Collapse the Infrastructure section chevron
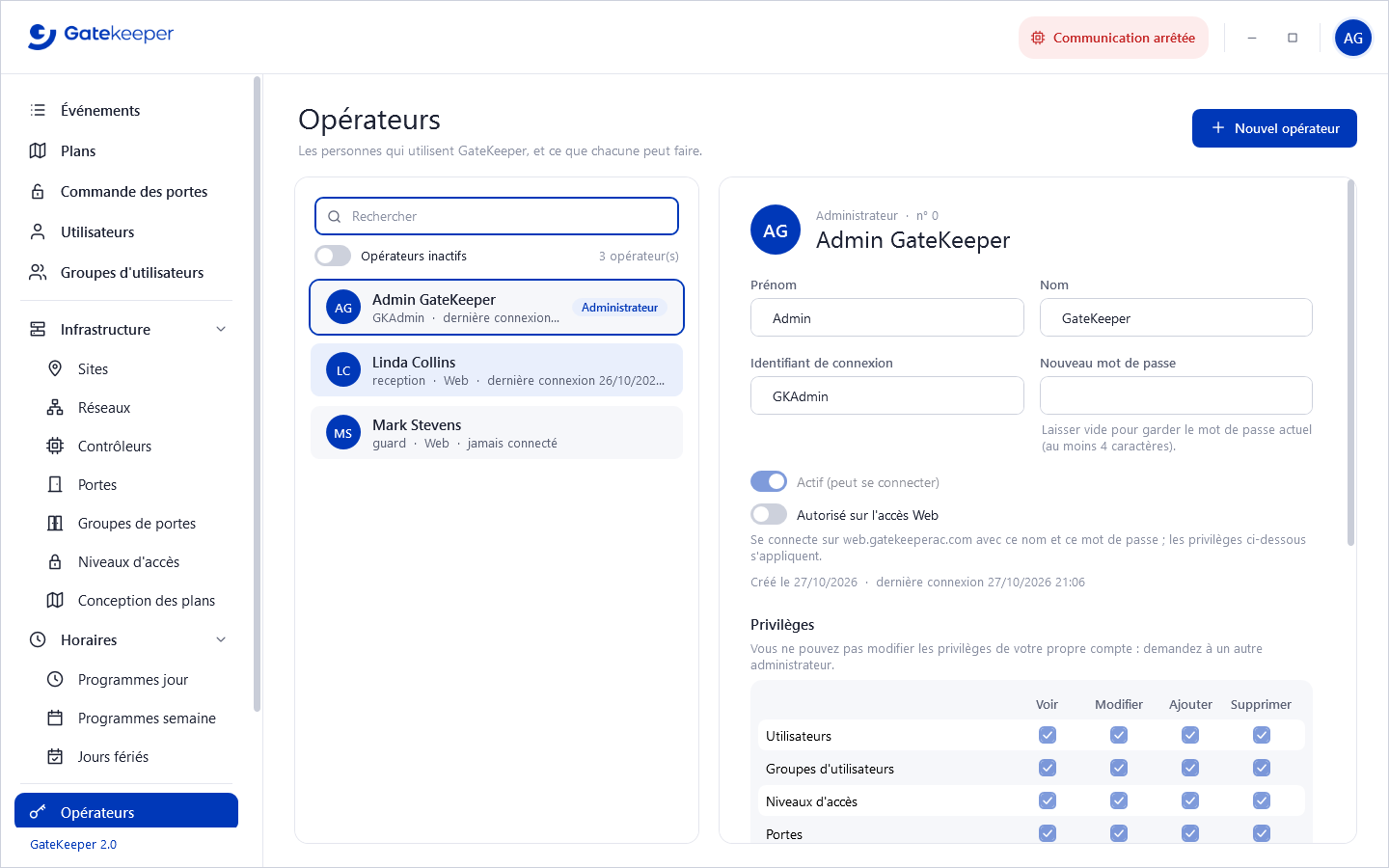1389x868 pixels. (221, 329)
